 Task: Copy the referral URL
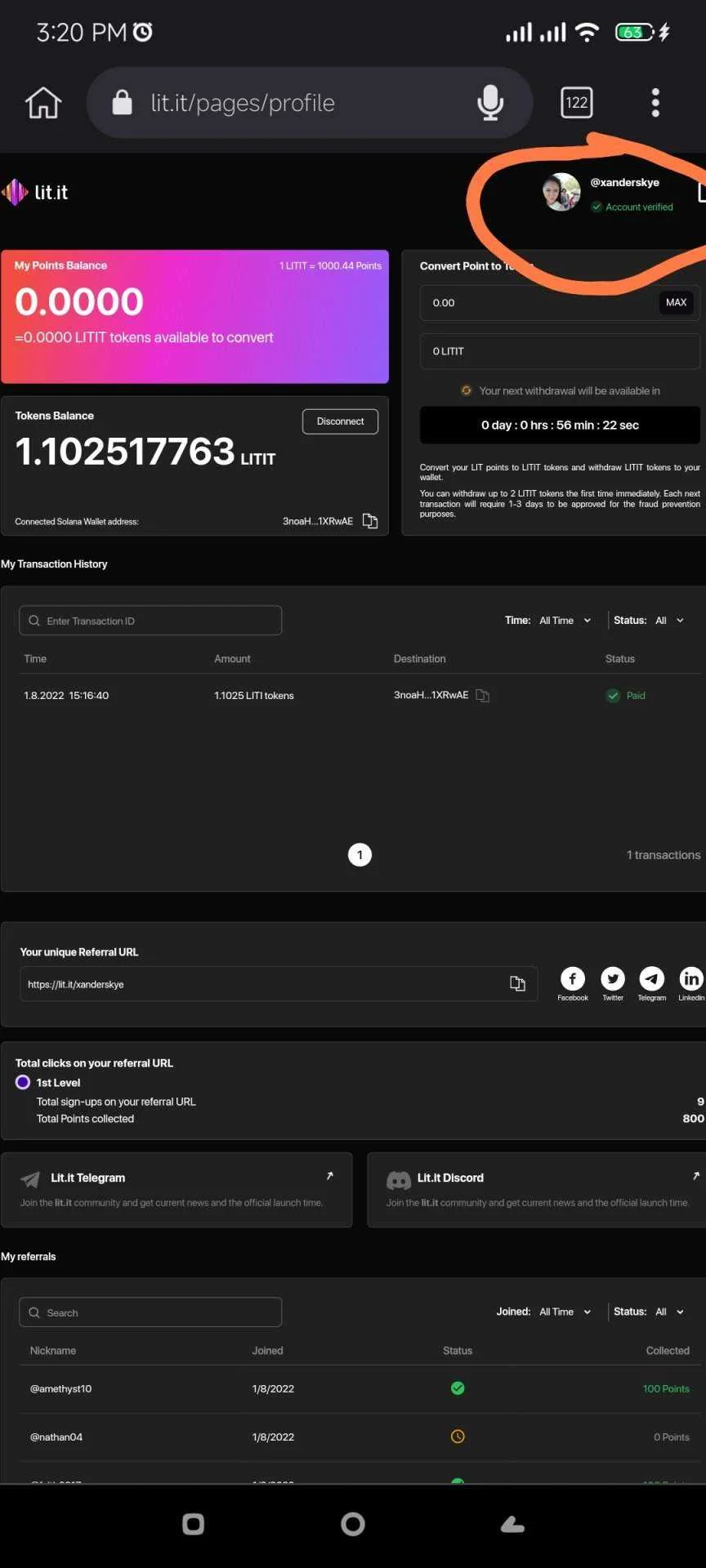[517, 983]
